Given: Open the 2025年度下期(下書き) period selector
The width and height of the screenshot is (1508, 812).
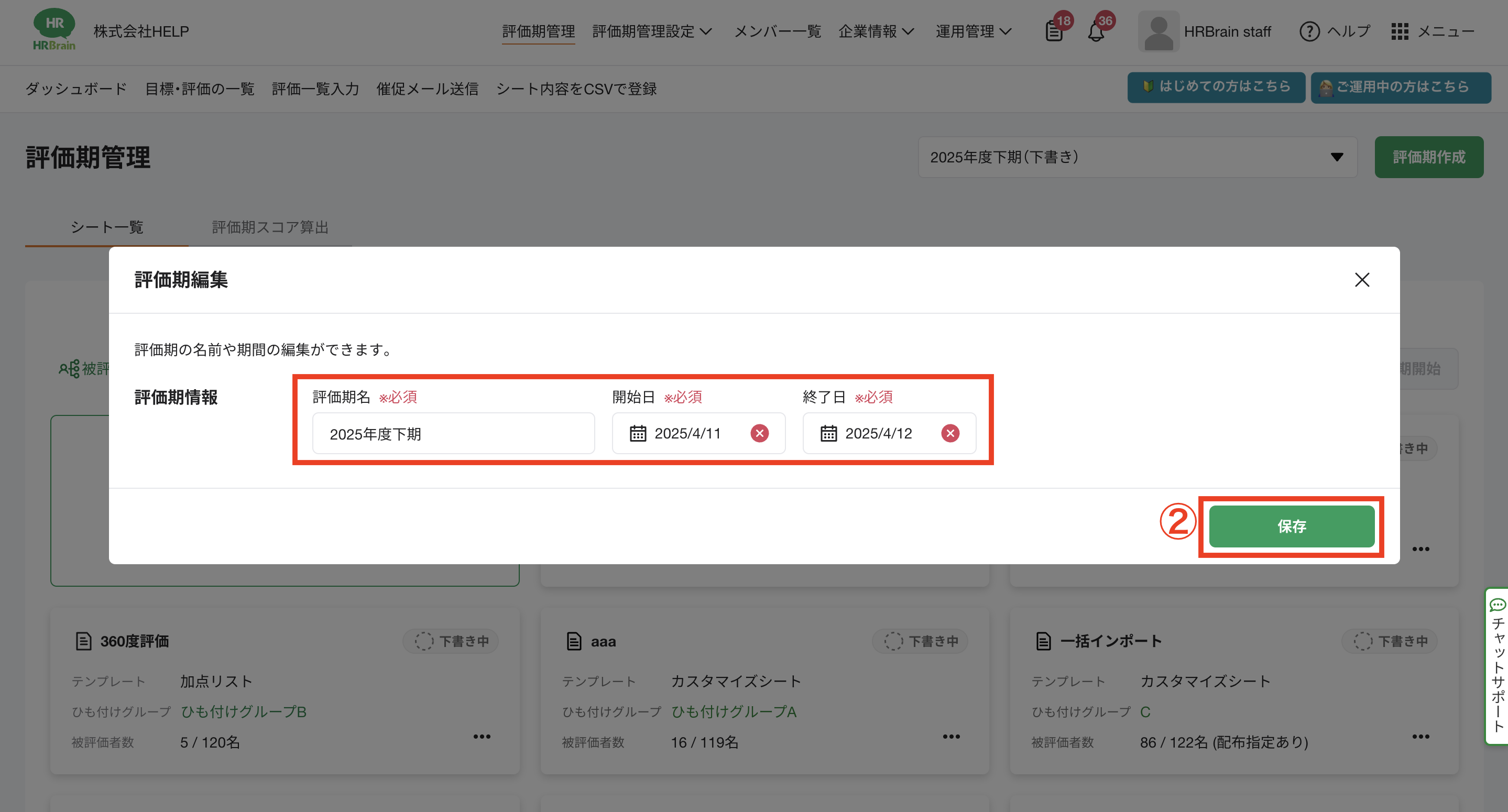Looking at the screenshot, I should (x=1137, y=157).
